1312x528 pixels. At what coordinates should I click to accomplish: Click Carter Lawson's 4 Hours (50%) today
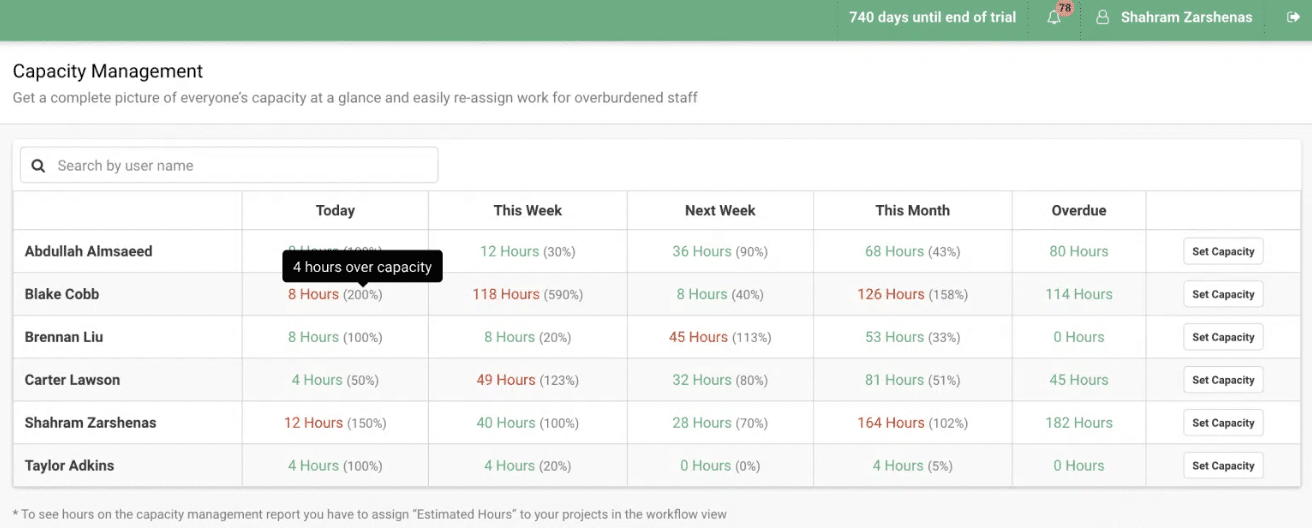(x=335, y=380)
